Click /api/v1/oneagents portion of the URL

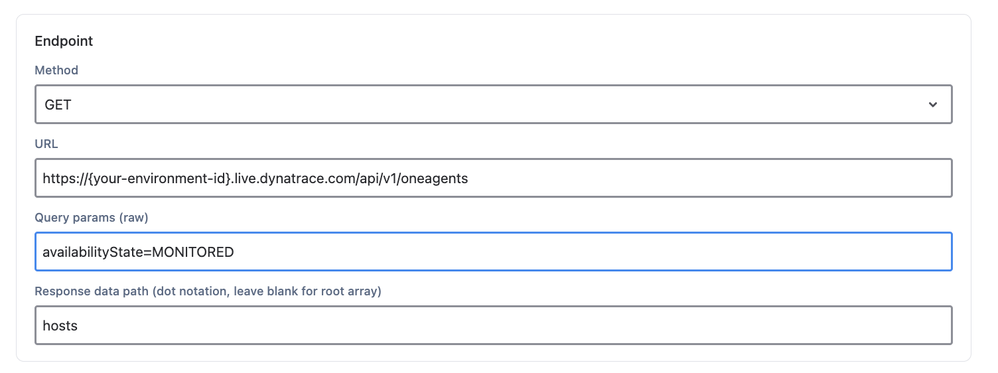pyautogui.click(x=426, y=179)
